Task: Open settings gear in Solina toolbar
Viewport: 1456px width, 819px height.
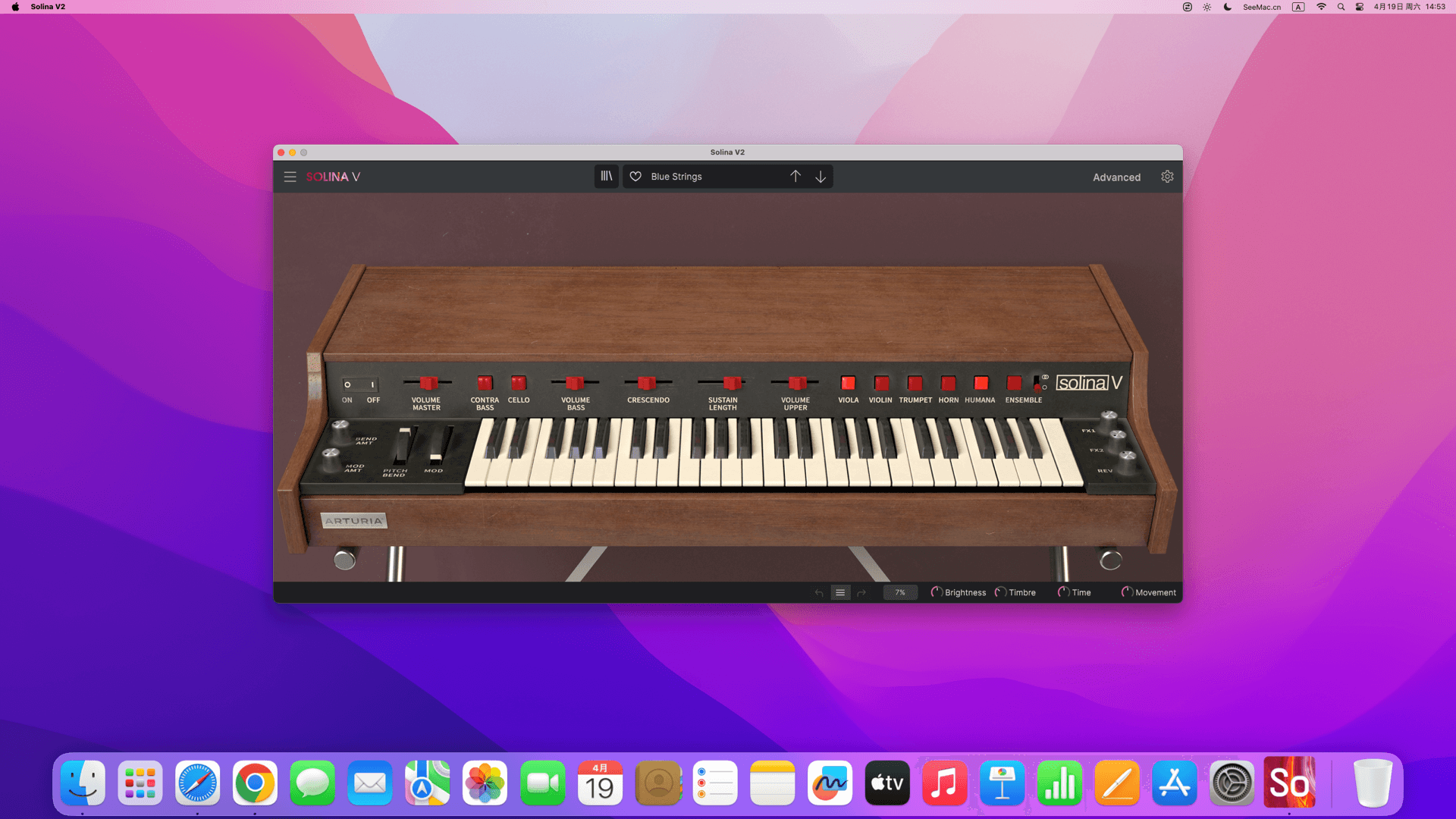Action: point(1167,177)
